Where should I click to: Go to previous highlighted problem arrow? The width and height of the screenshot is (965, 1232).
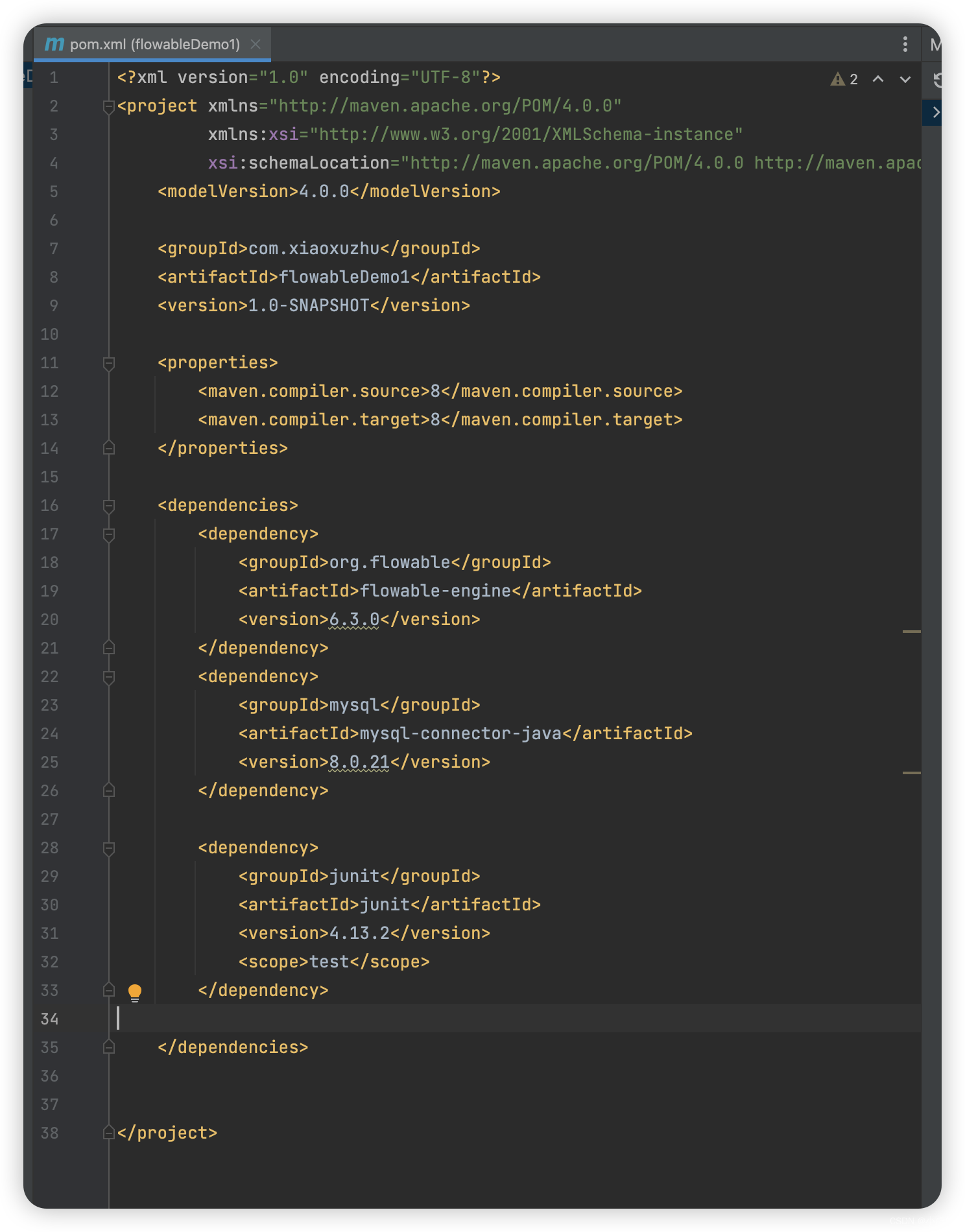(x=878, y=79)
